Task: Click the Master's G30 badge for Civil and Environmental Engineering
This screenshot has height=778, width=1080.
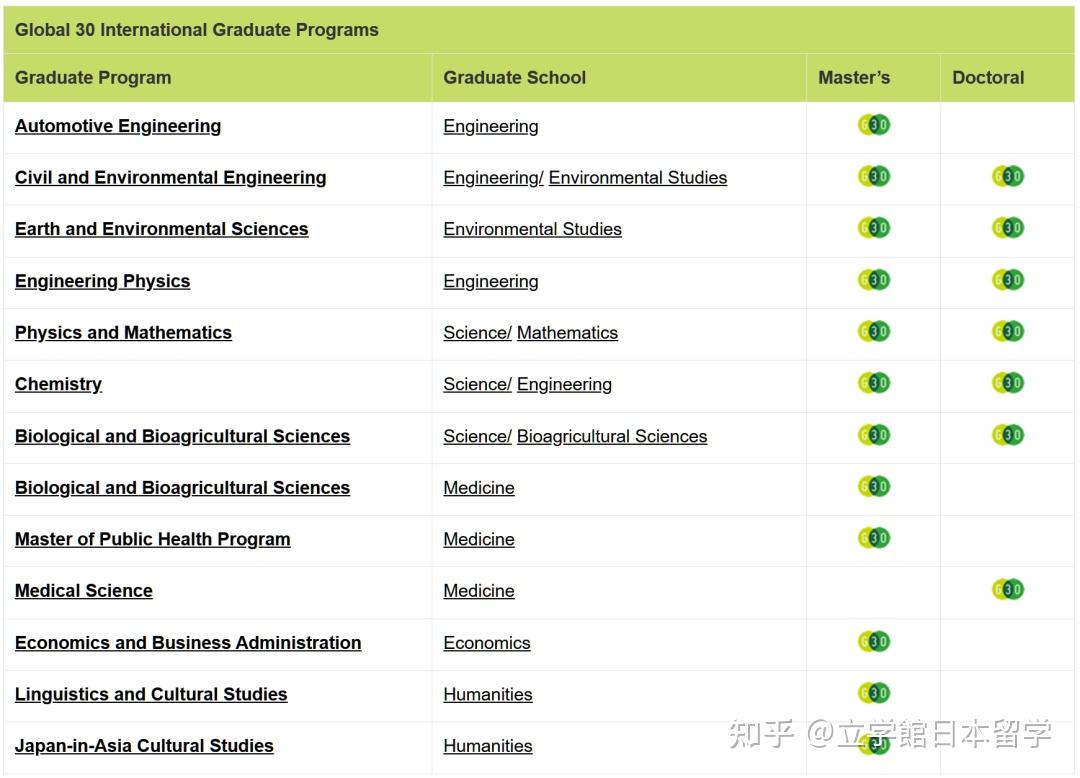Action: tap(872, 176)
